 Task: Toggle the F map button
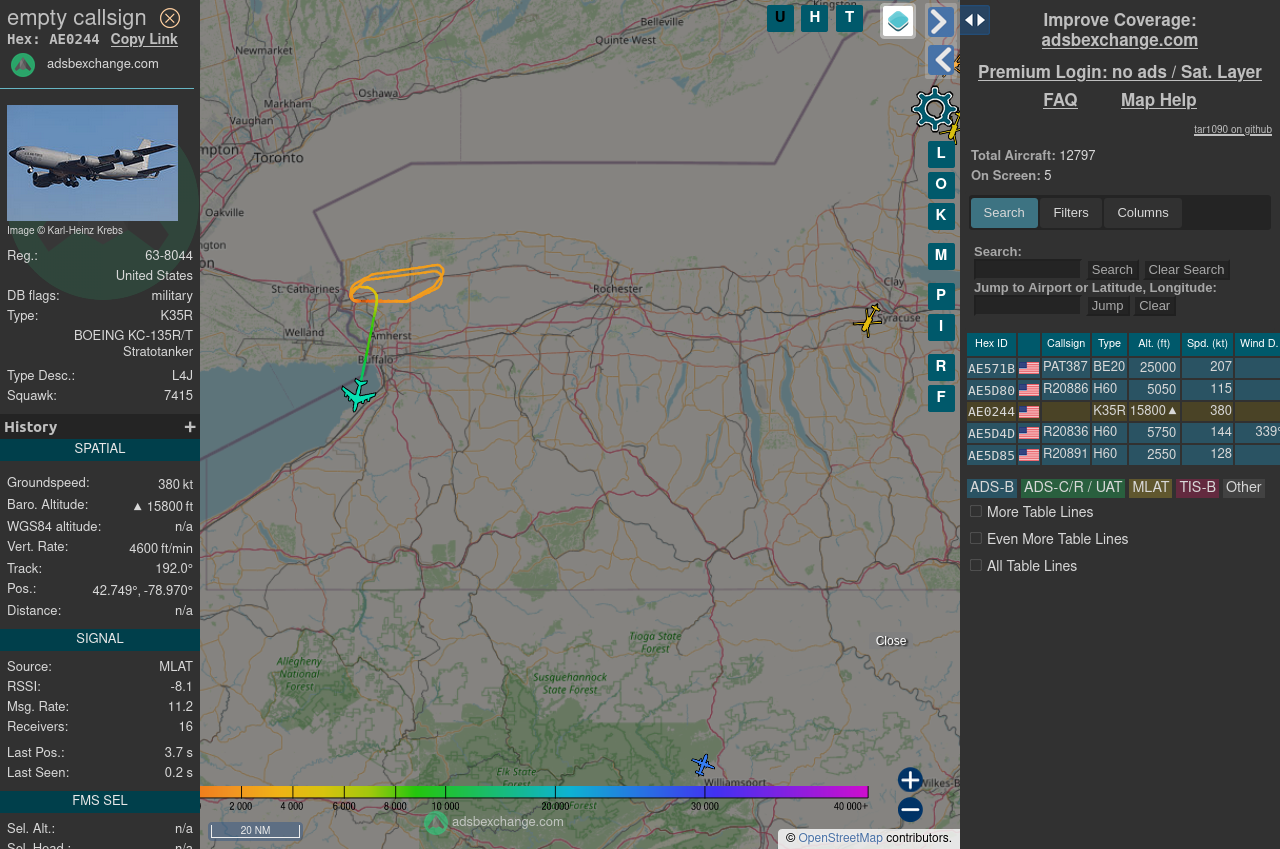(x=941, y=398)
